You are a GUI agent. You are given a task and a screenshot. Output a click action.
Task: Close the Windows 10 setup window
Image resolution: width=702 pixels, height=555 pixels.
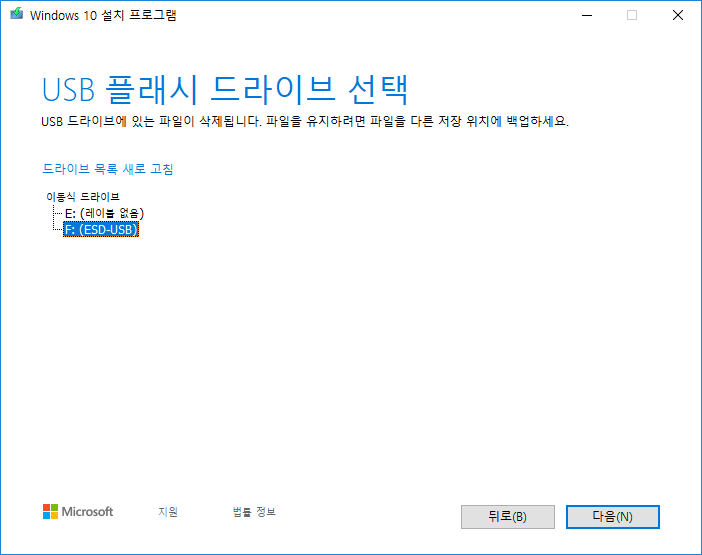pos(678,15)
